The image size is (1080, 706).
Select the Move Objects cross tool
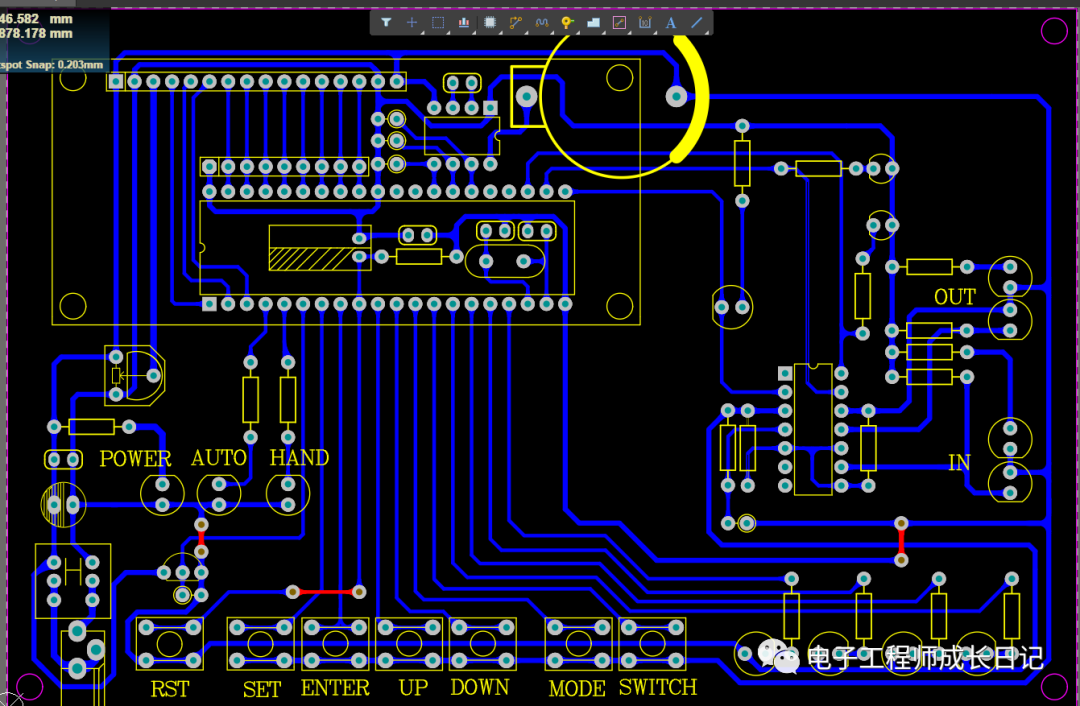[x=412, y=23]
